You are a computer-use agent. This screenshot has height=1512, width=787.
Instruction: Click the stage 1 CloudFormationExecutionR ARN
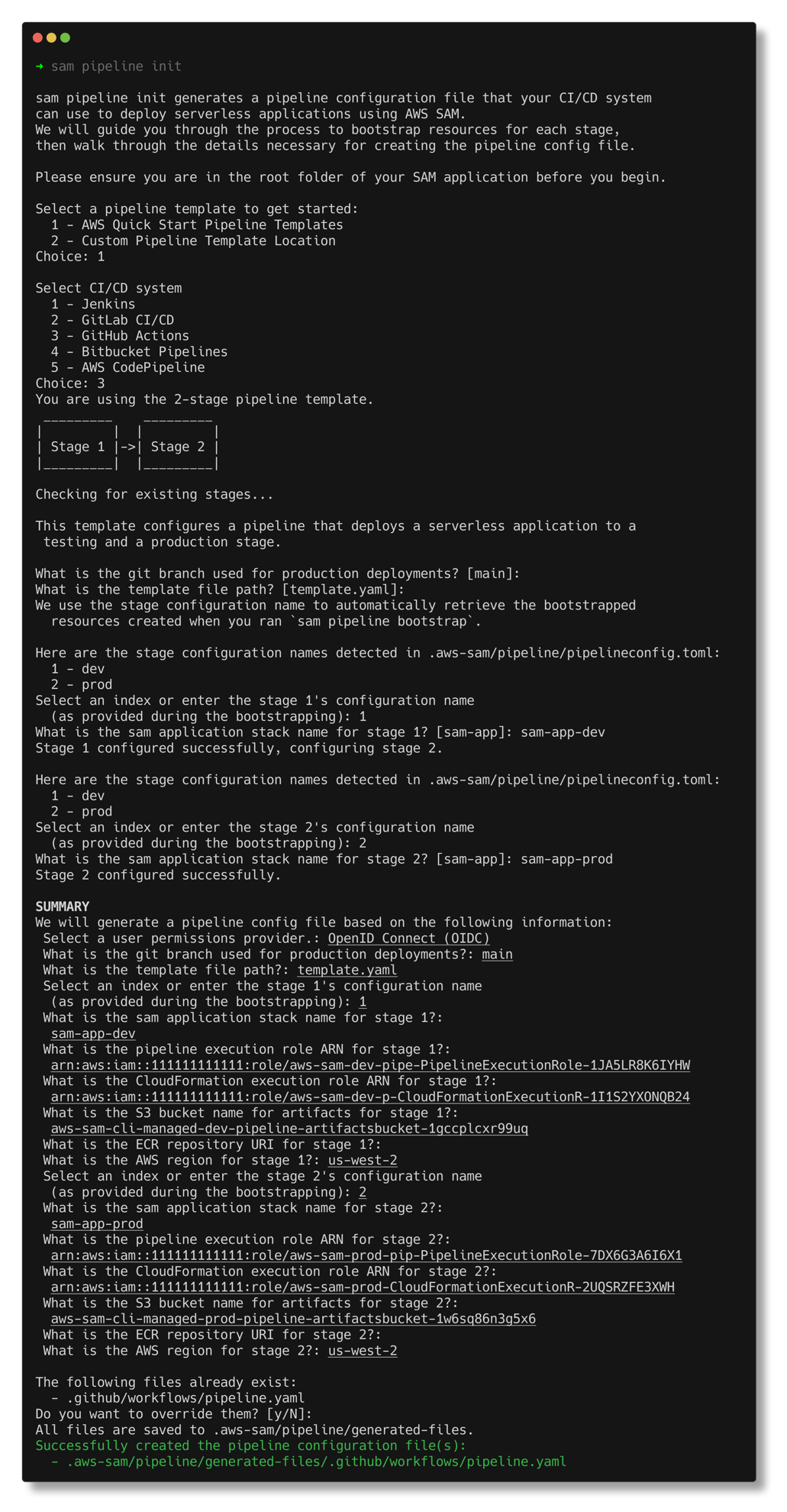coord(370,1097)
